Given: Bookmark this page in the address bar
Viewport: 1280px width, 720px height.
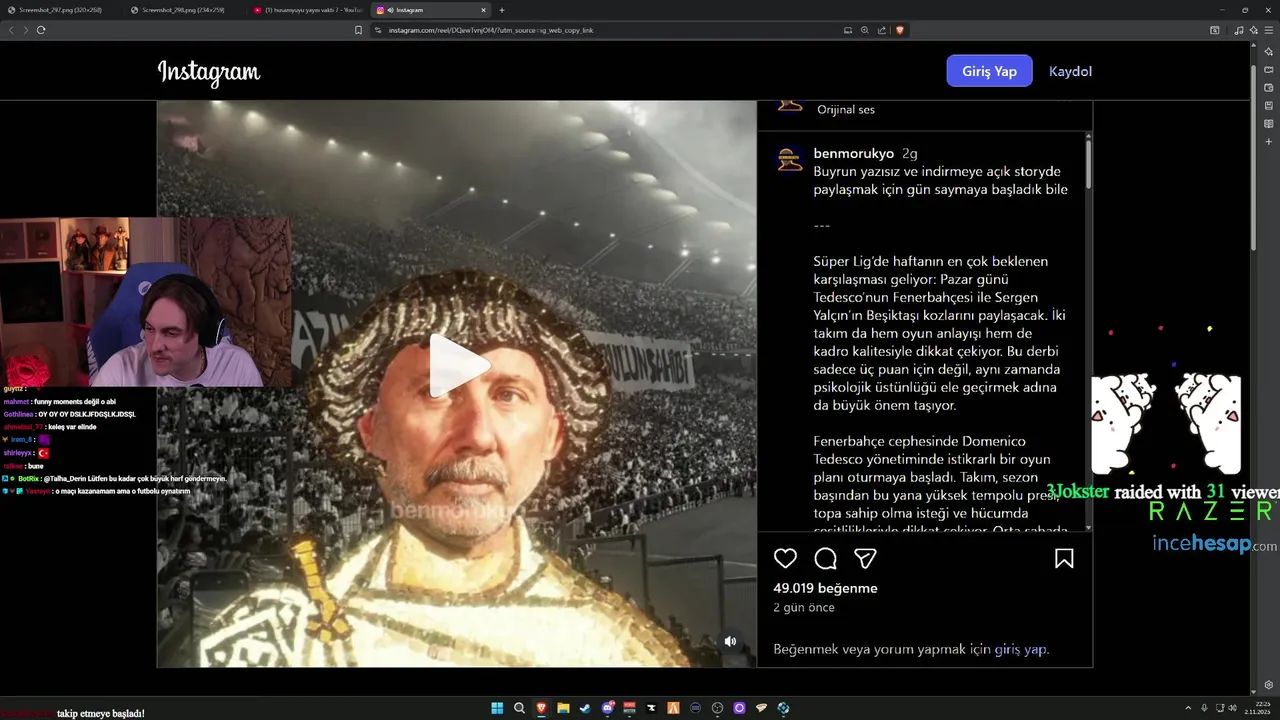Looking at the screenshot, I should pos(358,30).
